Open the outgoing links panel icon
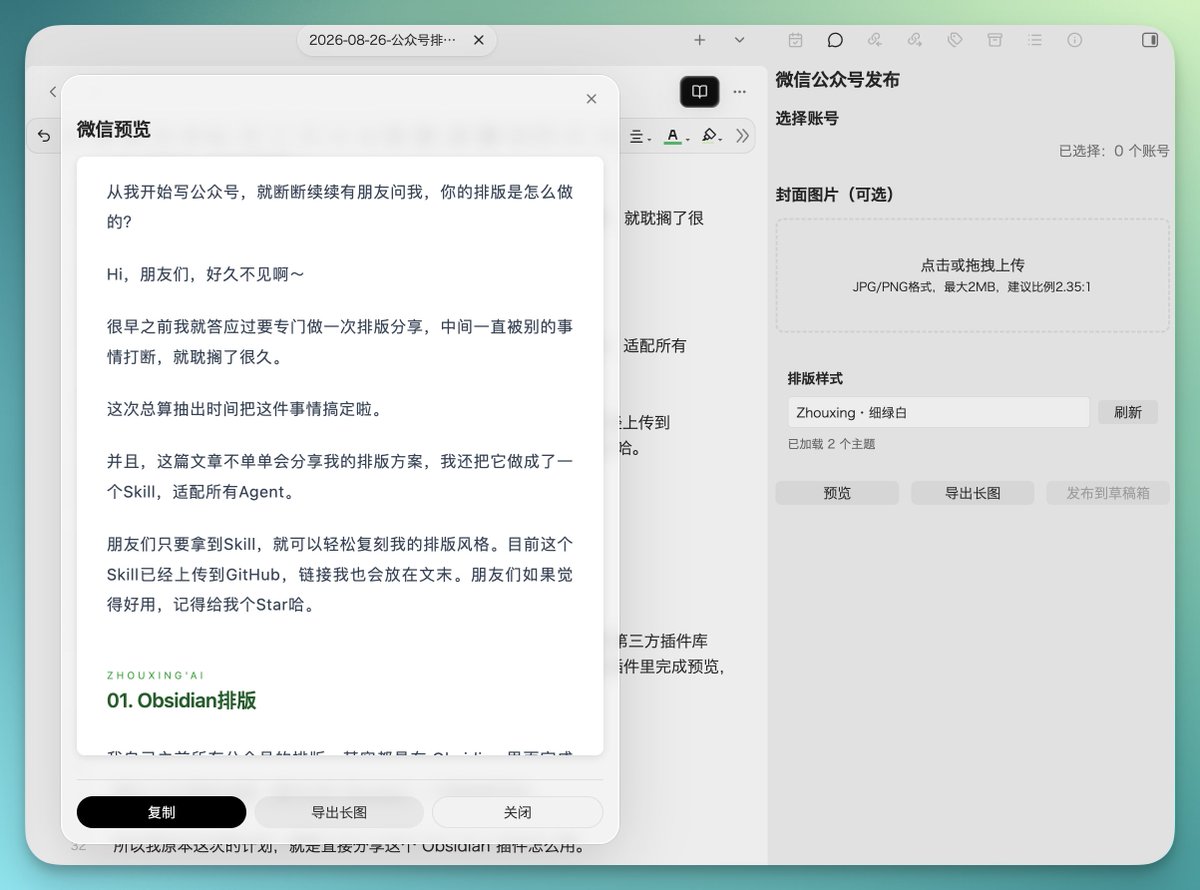 (915, 40)
